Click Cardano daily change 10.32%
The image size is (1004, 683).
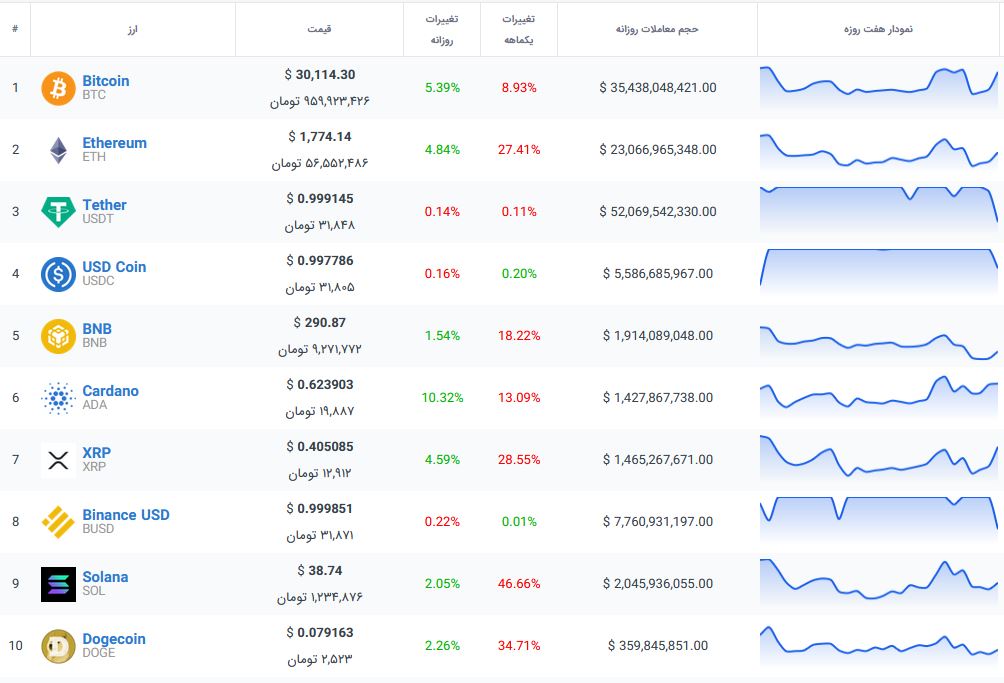442,398
